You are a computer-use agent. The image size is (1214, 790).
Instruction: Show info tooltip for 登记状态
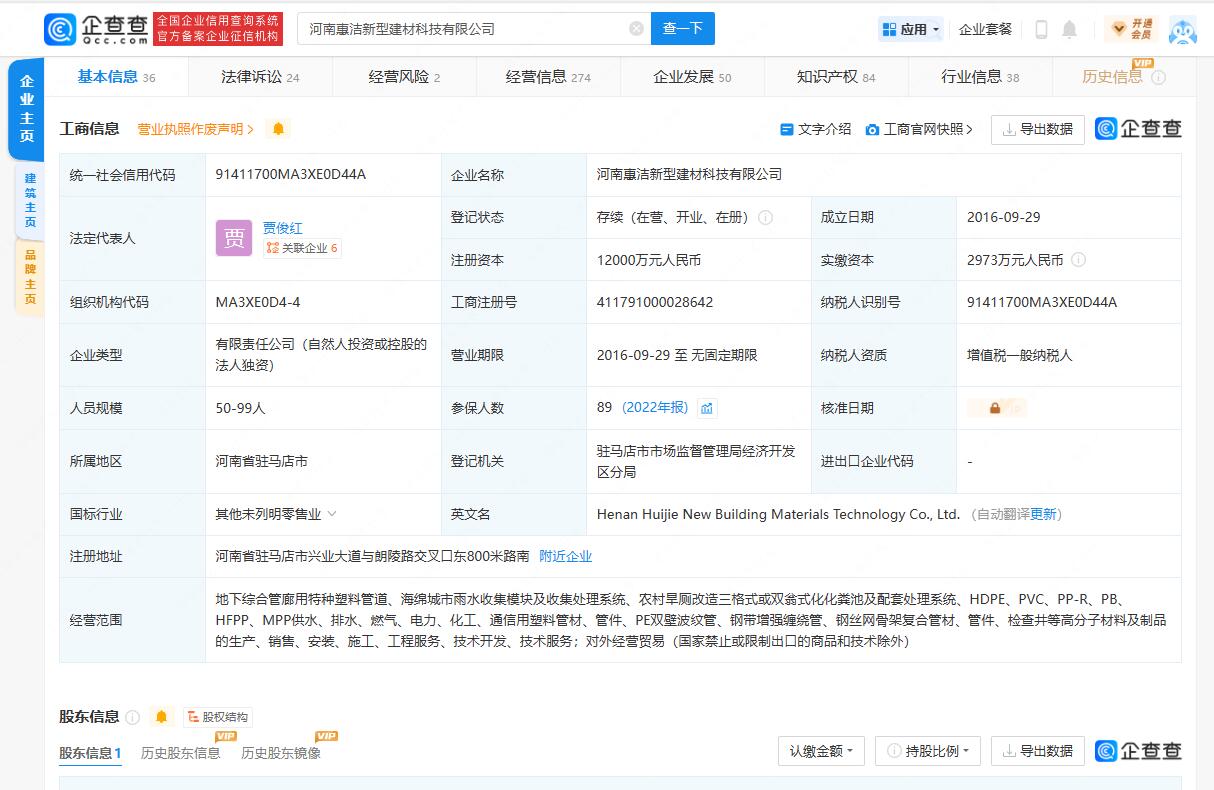pos(765,217)
